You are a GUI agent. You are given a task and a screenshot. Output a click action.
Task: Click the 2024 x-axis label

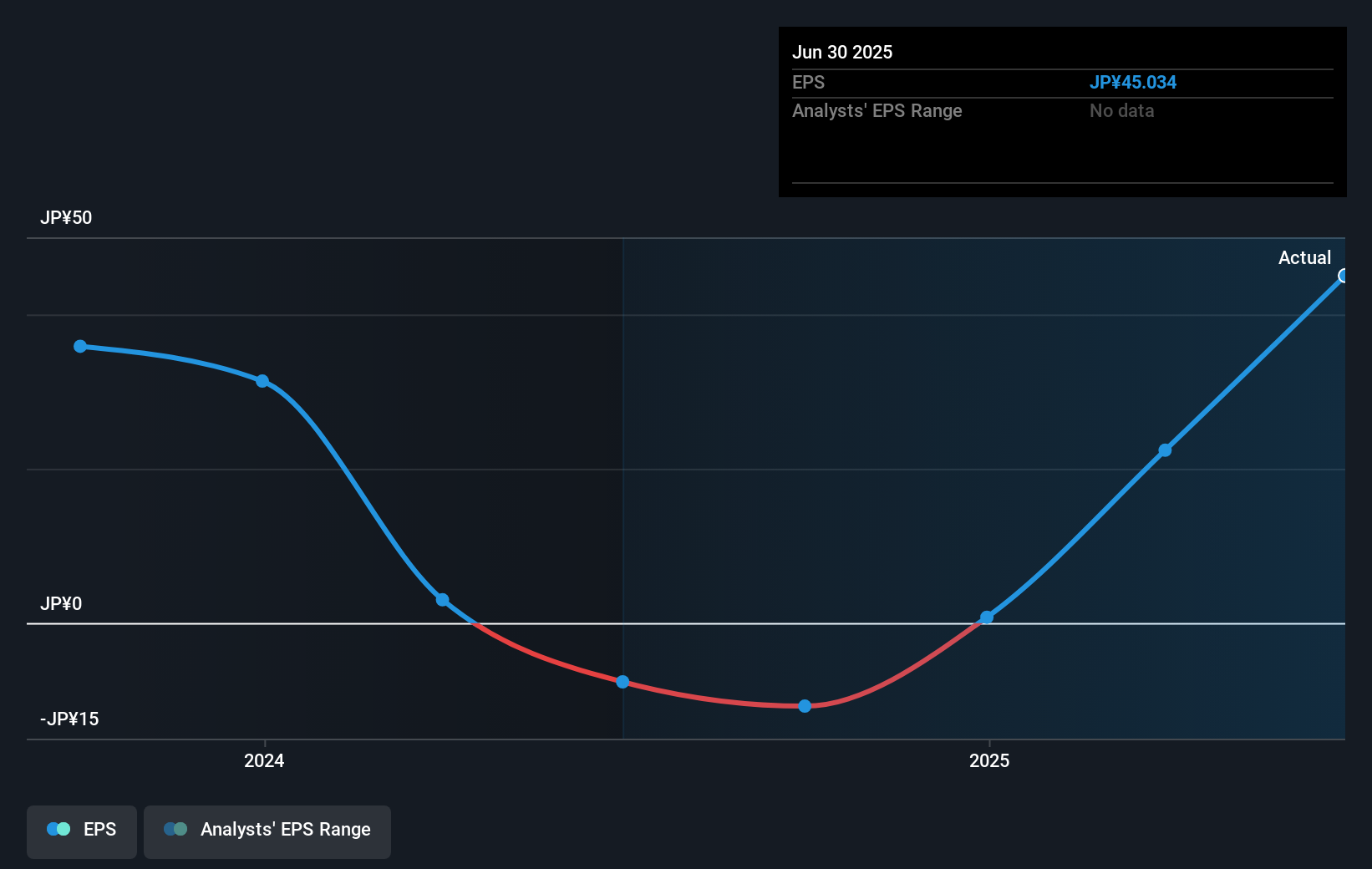pyautogui.click(x=264, y=761)
